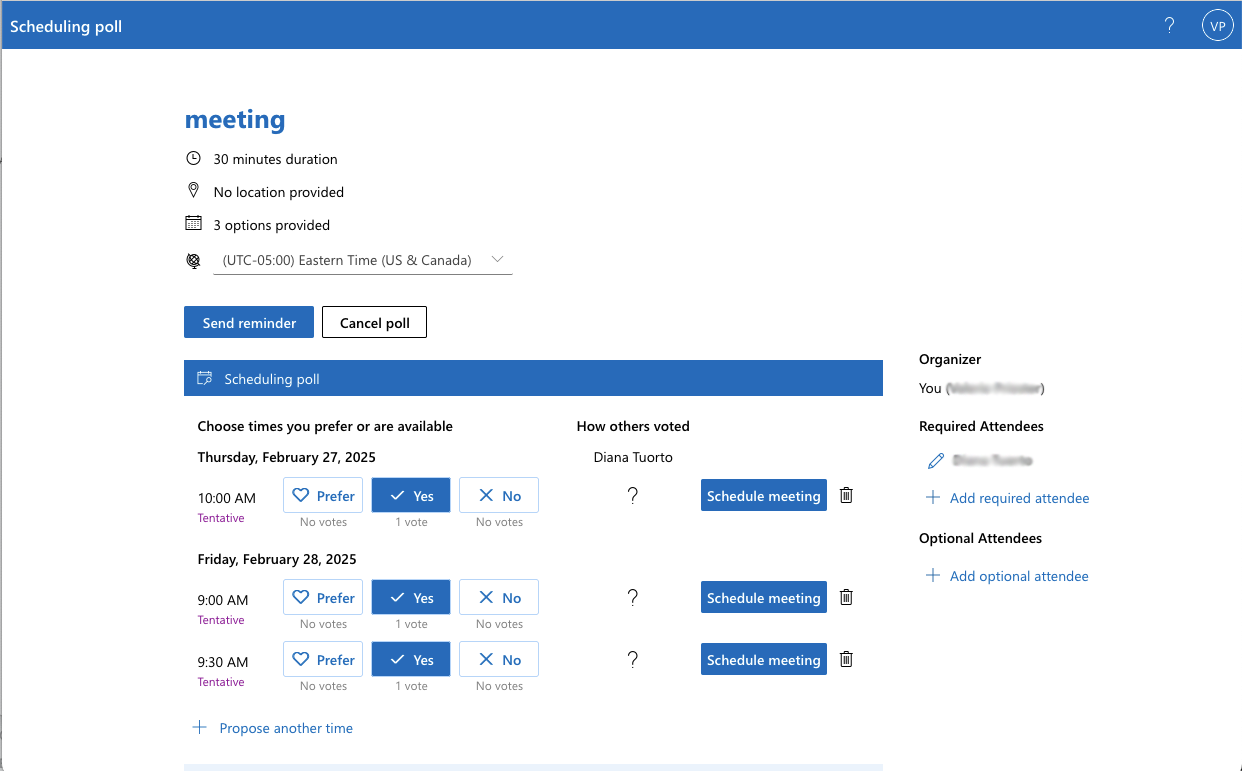
Task: Vote No for Thursday 10:00 AM
Action: 499,496
